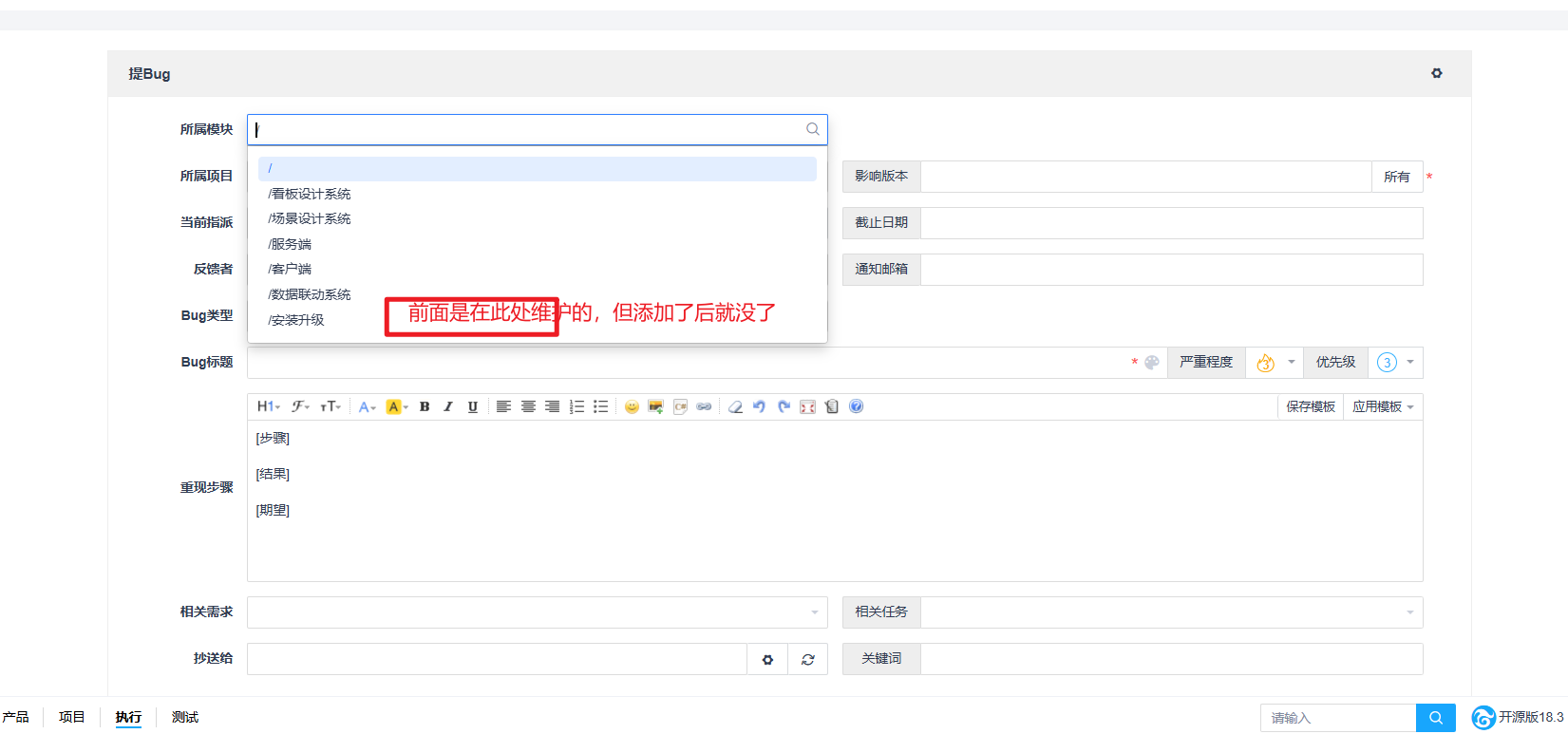
Task: Open the editor help icon
Action: pos(856,406)
